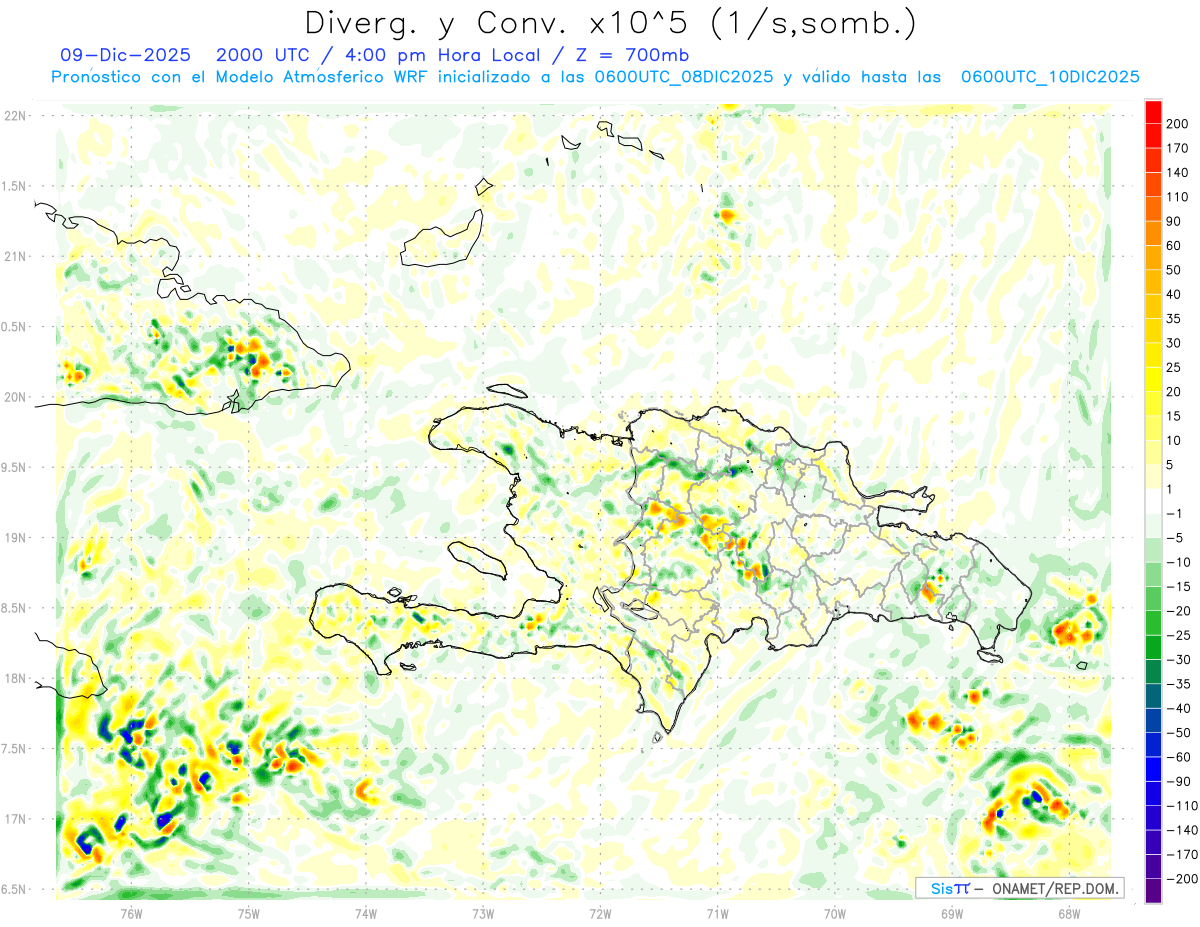Click the '-25' color scale label
This screenshot has height=927, width=1200.
point(1178,636)
